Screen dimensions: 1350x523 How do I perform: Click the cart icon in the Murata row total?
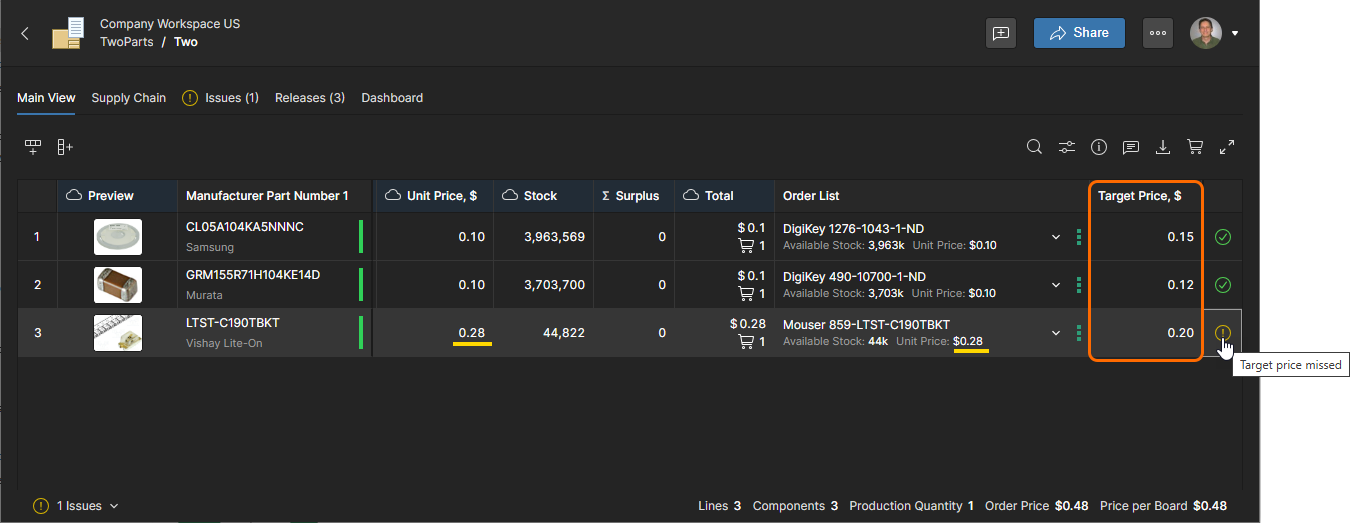click(746, 294)
